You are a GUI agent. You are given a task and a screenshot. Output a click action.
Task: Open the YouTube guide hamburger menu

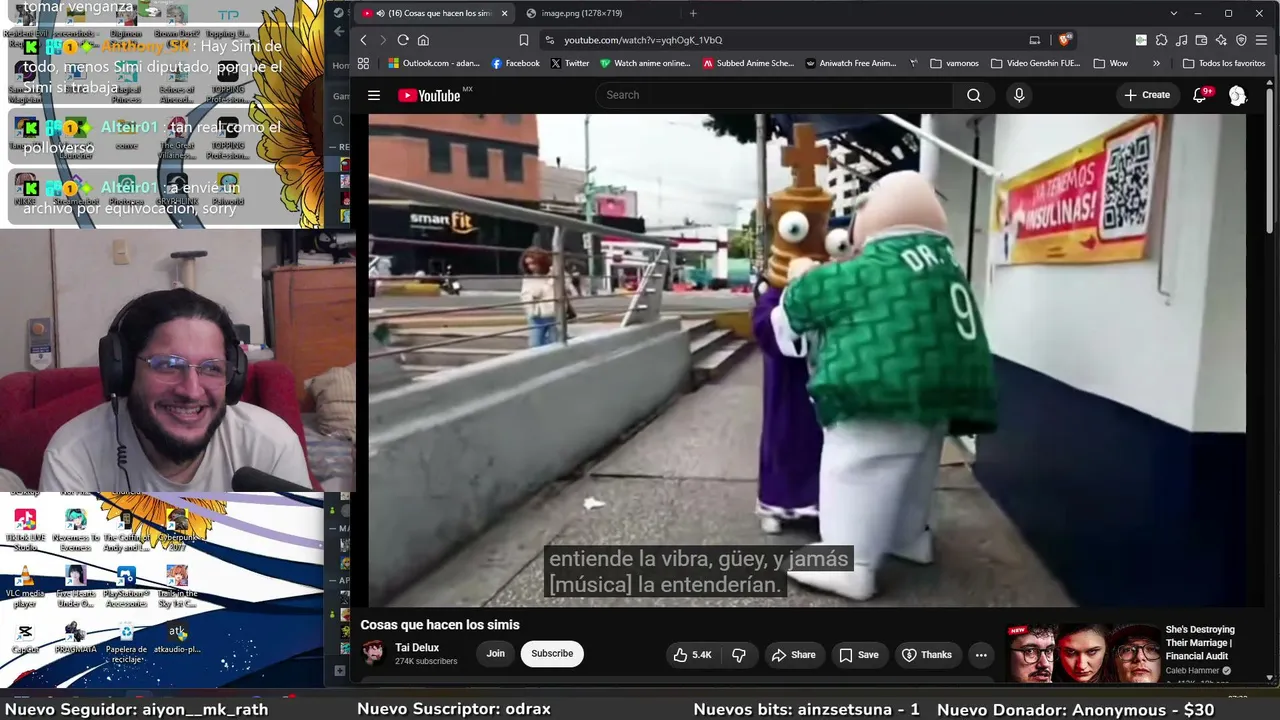[374, 95]
